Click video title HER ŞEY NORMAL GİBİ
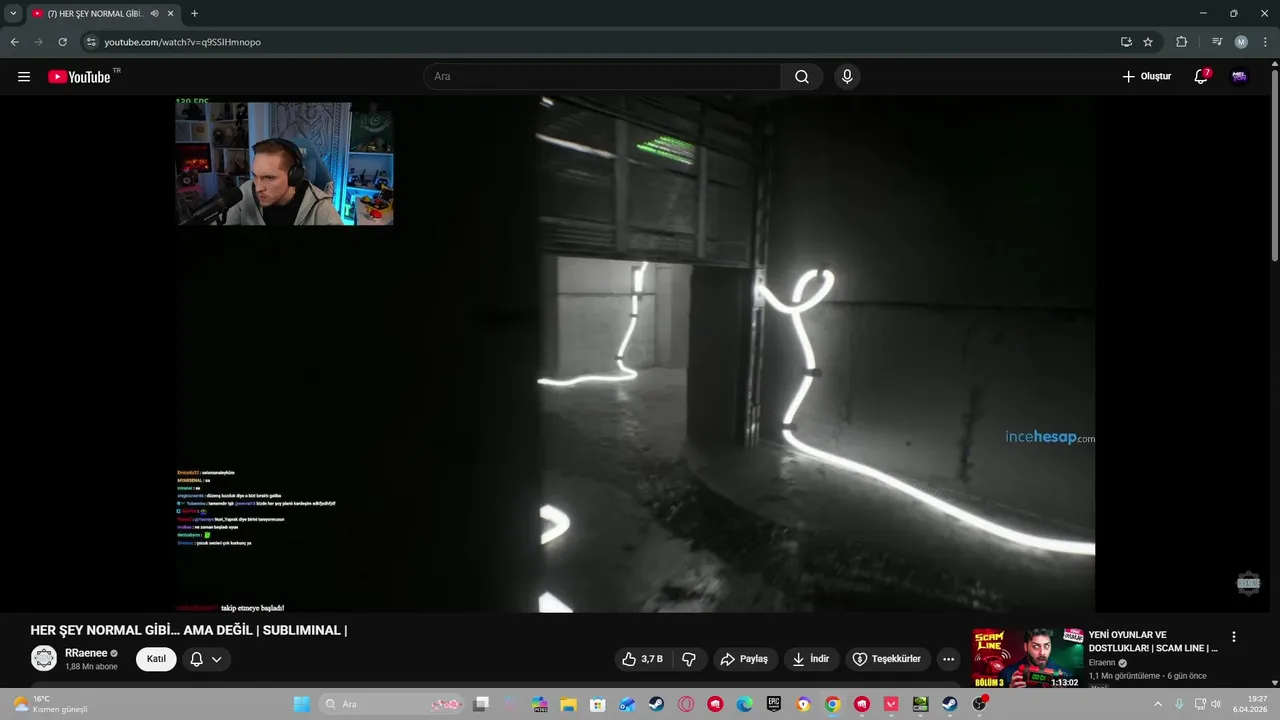Viewport: 1280px width, 720px height. click(189, 630)
